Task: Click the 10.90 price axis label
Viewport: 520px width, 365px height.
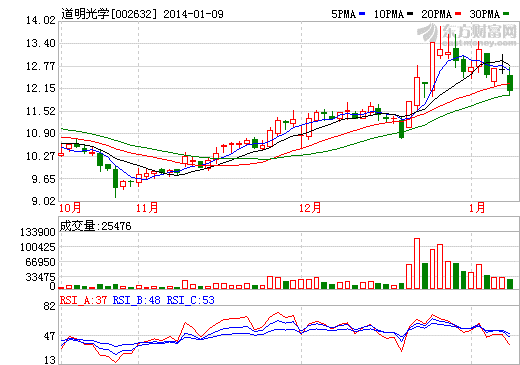Action: pos(41,133)
